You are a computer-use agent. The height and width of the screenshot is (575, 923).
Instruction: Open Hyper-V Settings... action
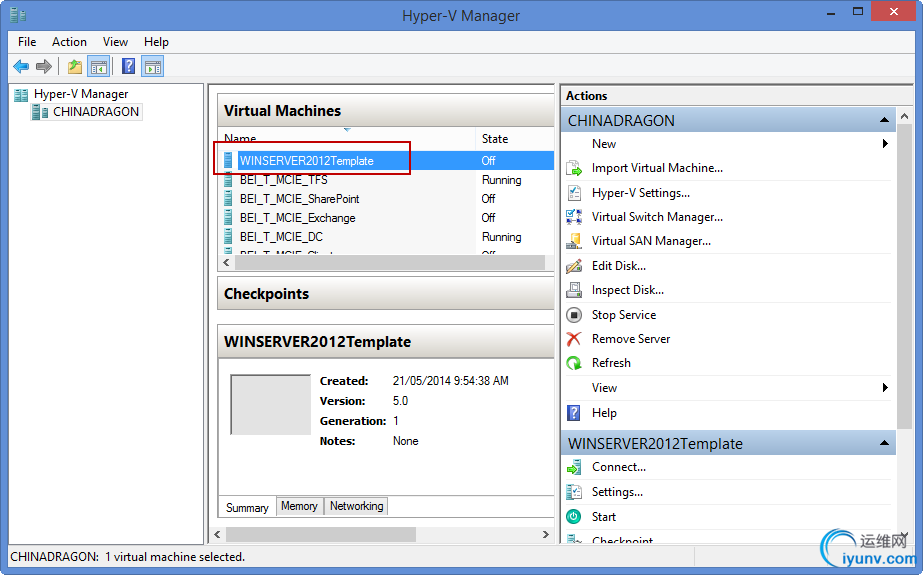pyautogui.click(x=640, y=193)
